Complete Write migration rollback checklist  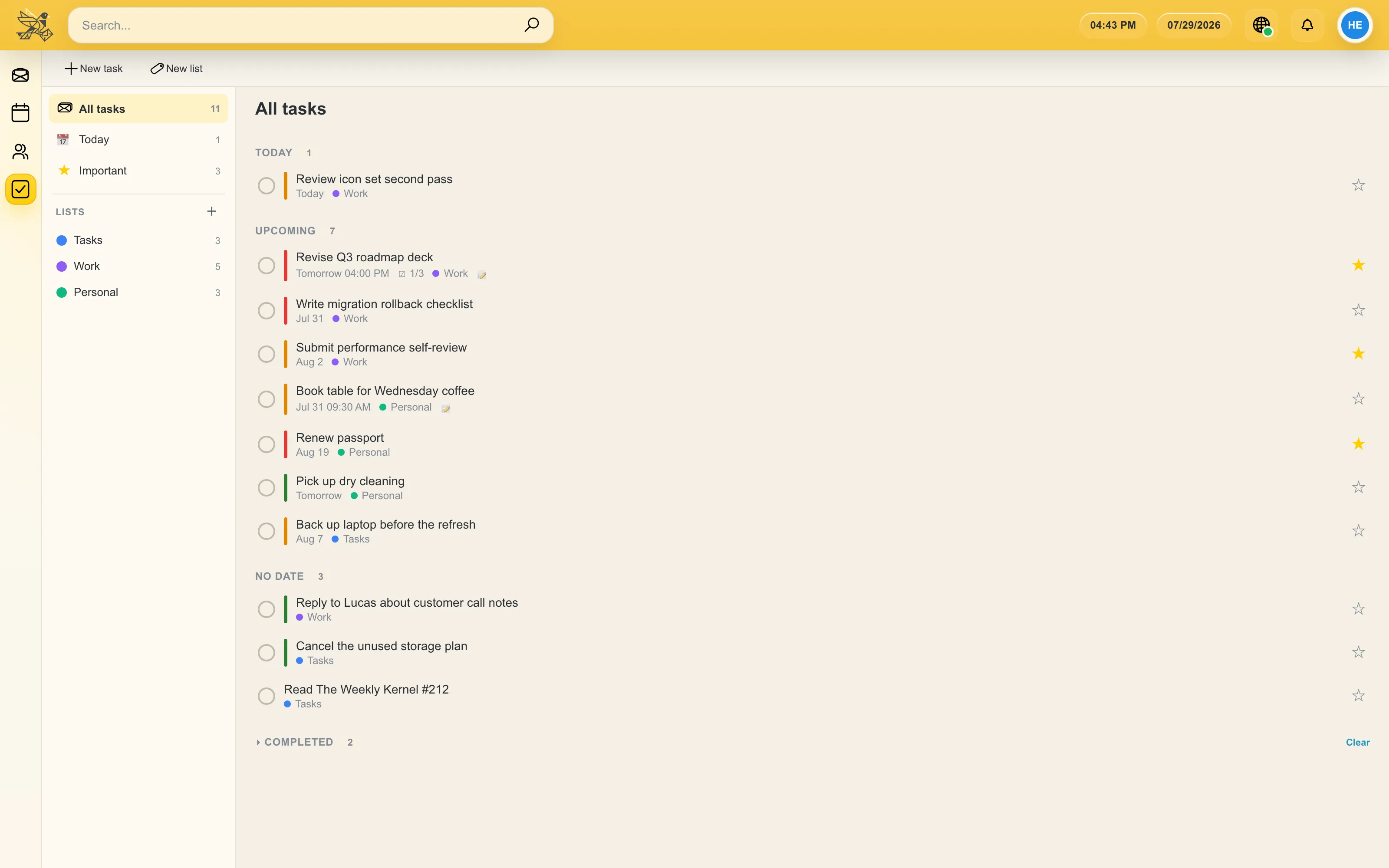267,311
